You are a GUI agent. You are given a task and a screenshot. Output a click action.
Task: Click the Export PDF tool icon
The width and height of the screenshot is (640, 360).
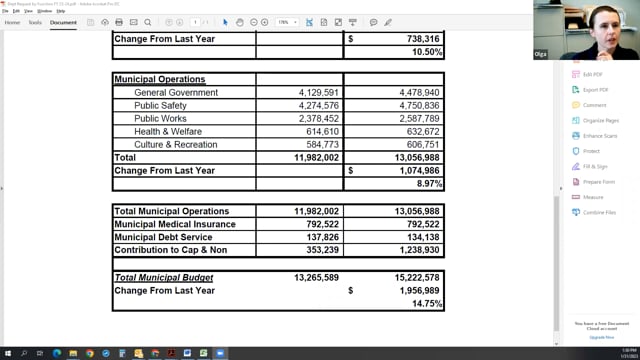click(576, 90)
